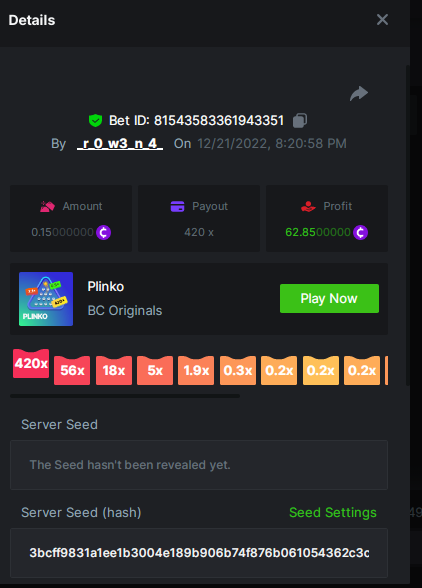Click the share arrow icon

click(359, 94)
